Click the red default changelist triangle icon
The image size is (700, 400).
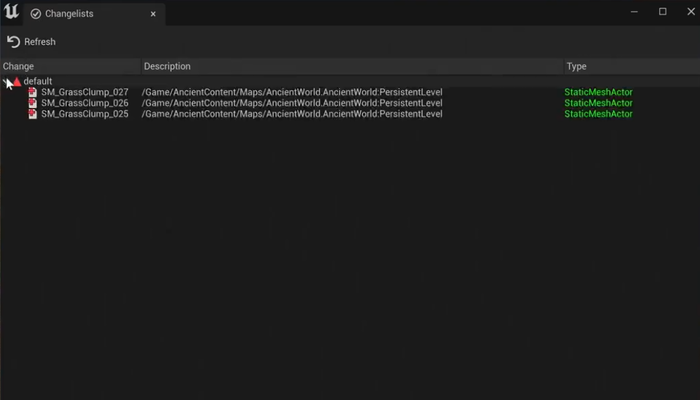coord(16,81)
